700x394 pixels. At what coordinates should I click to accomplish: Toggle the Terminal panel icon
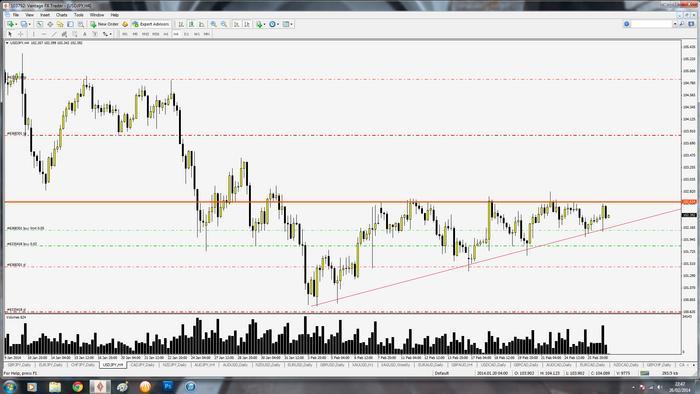pos(70,24)
